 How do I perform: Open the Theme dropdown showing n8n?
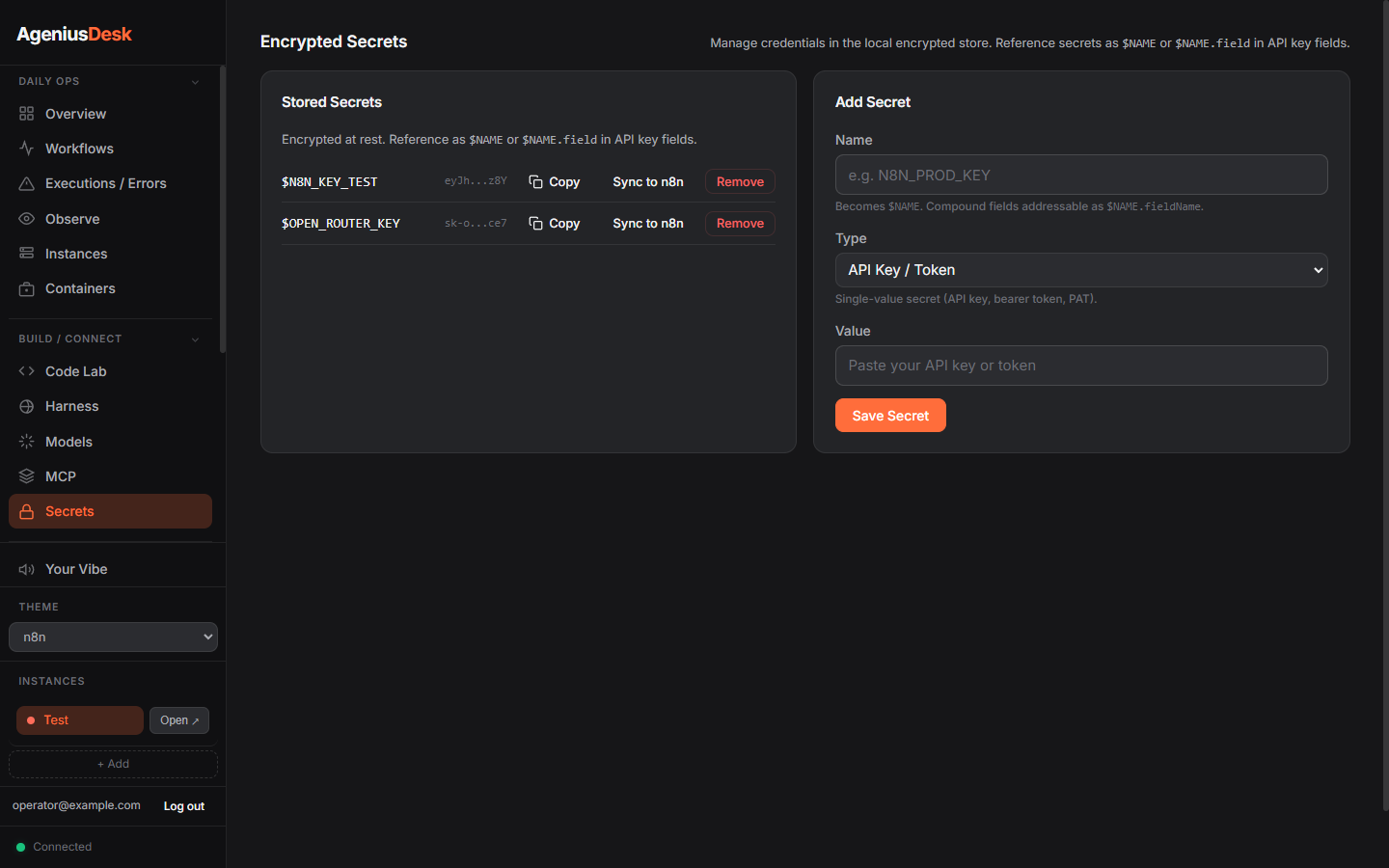tap(113, 637)
